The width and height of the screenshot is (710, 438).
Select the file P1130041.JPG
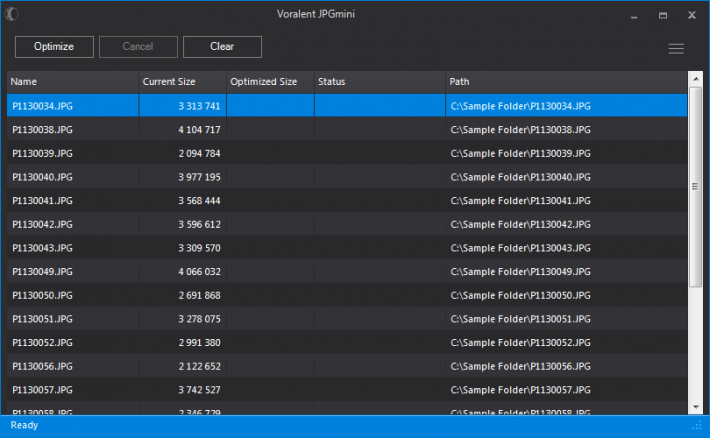pos(42,201)
